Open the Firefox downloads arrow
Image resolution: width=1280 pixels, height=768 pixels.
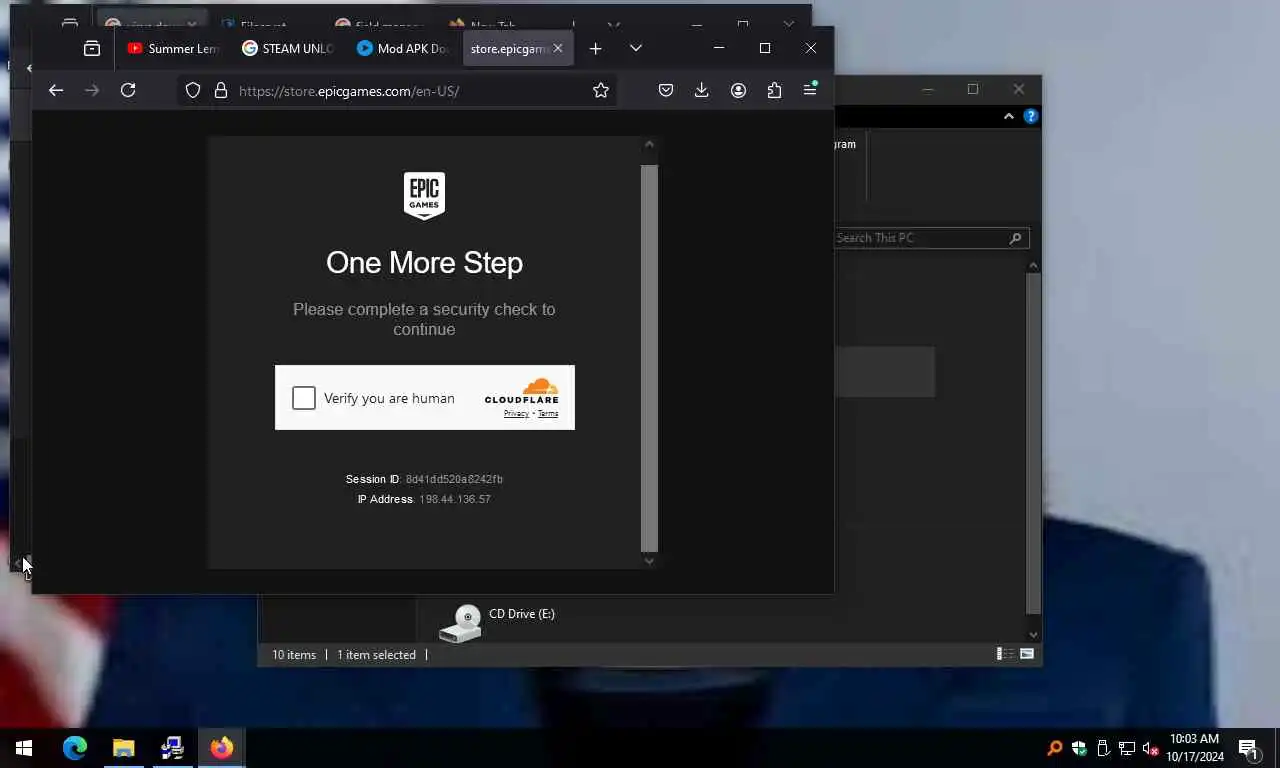tap(702, 90)
